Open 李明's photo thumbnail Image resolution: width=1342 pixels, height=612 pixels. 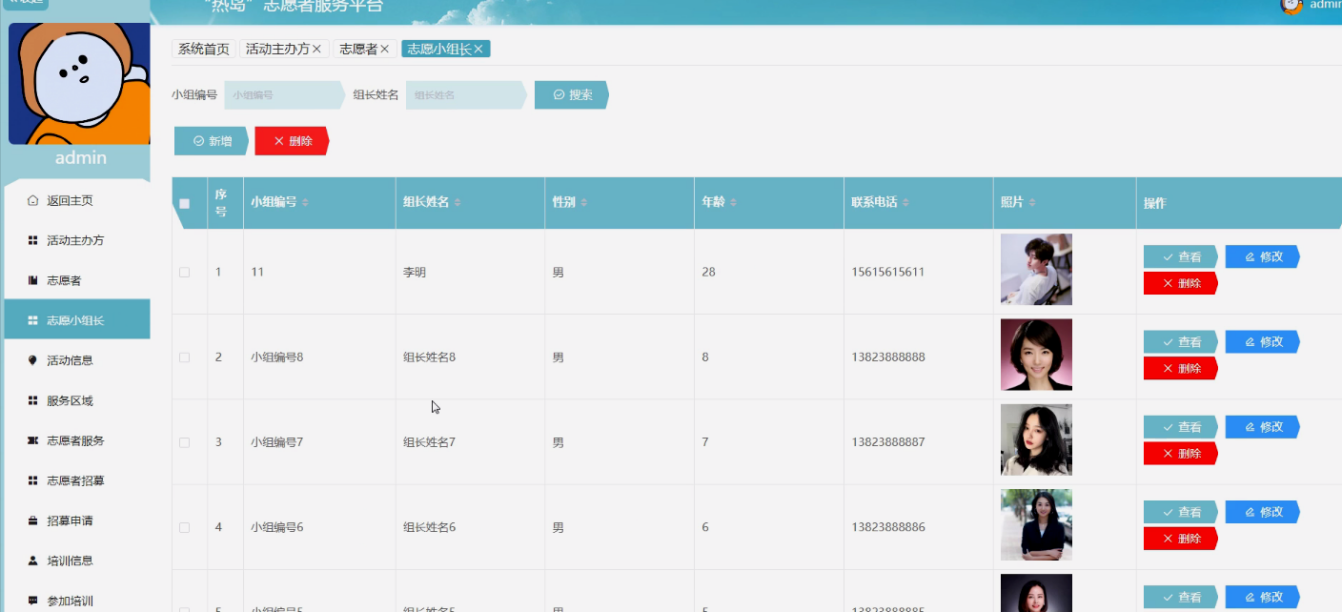point(1036,269)
